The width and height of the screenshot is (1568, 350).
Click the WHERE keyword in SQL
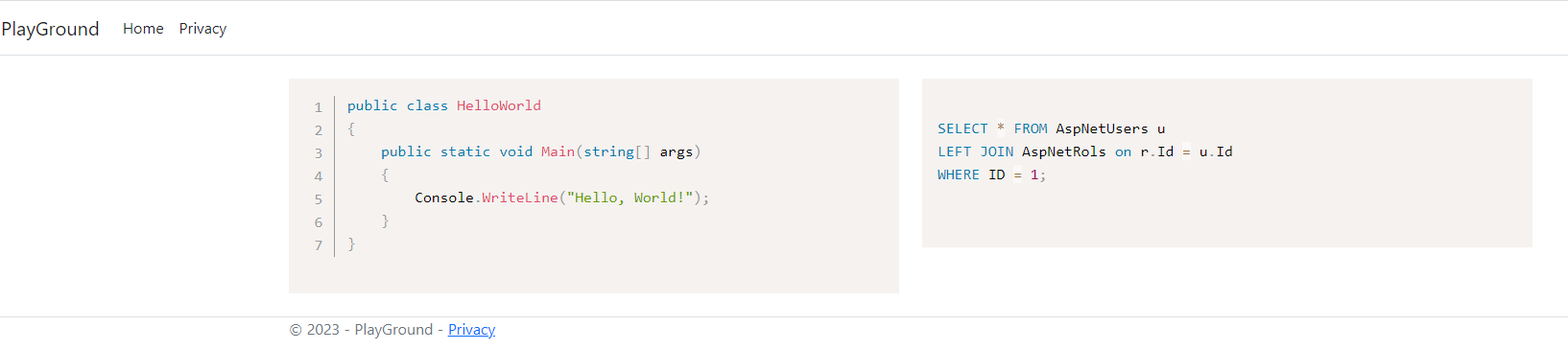959,175
